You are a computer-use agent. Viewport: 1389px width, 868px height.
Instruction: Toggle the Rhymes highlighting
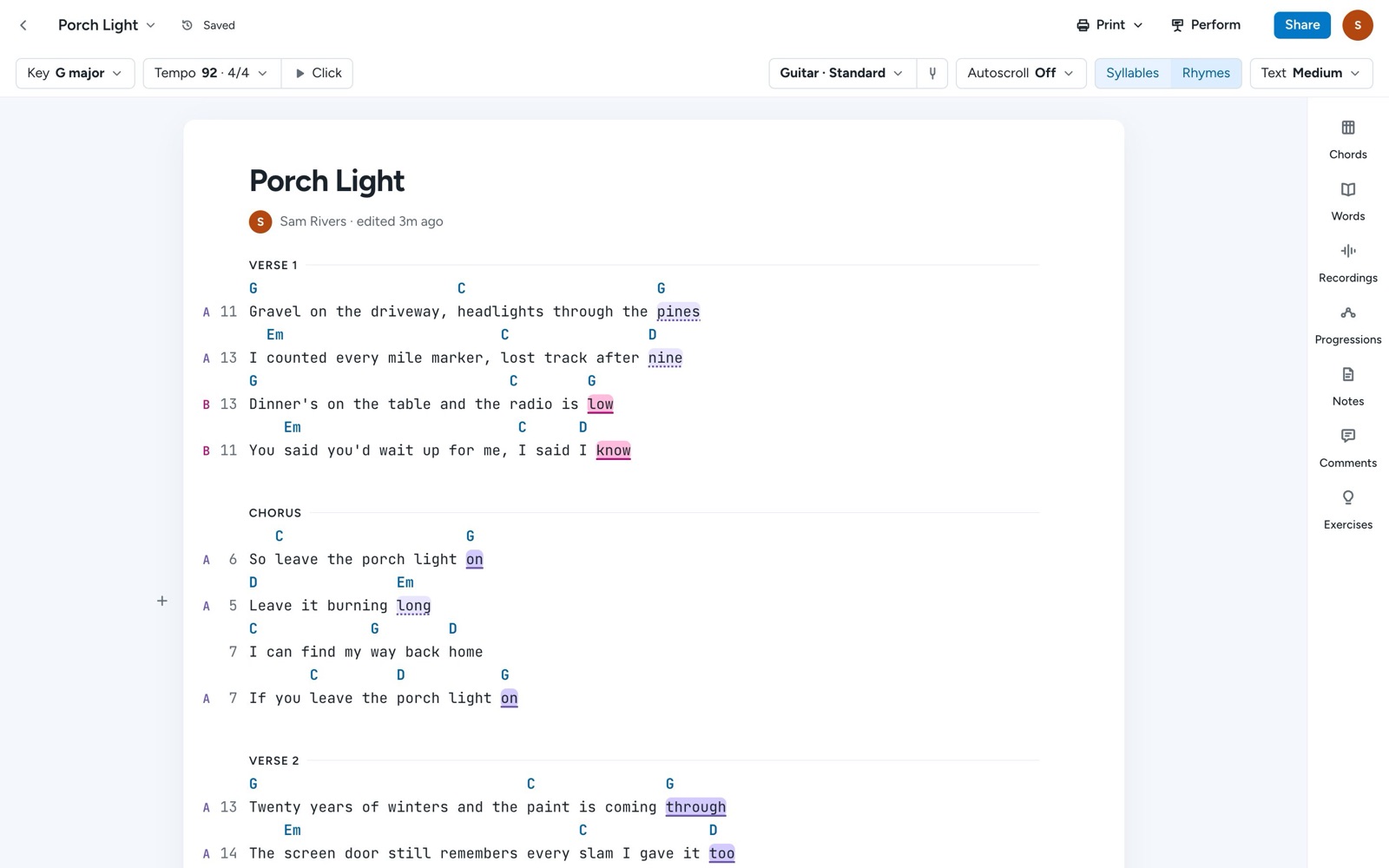(x=1206, y=73)
